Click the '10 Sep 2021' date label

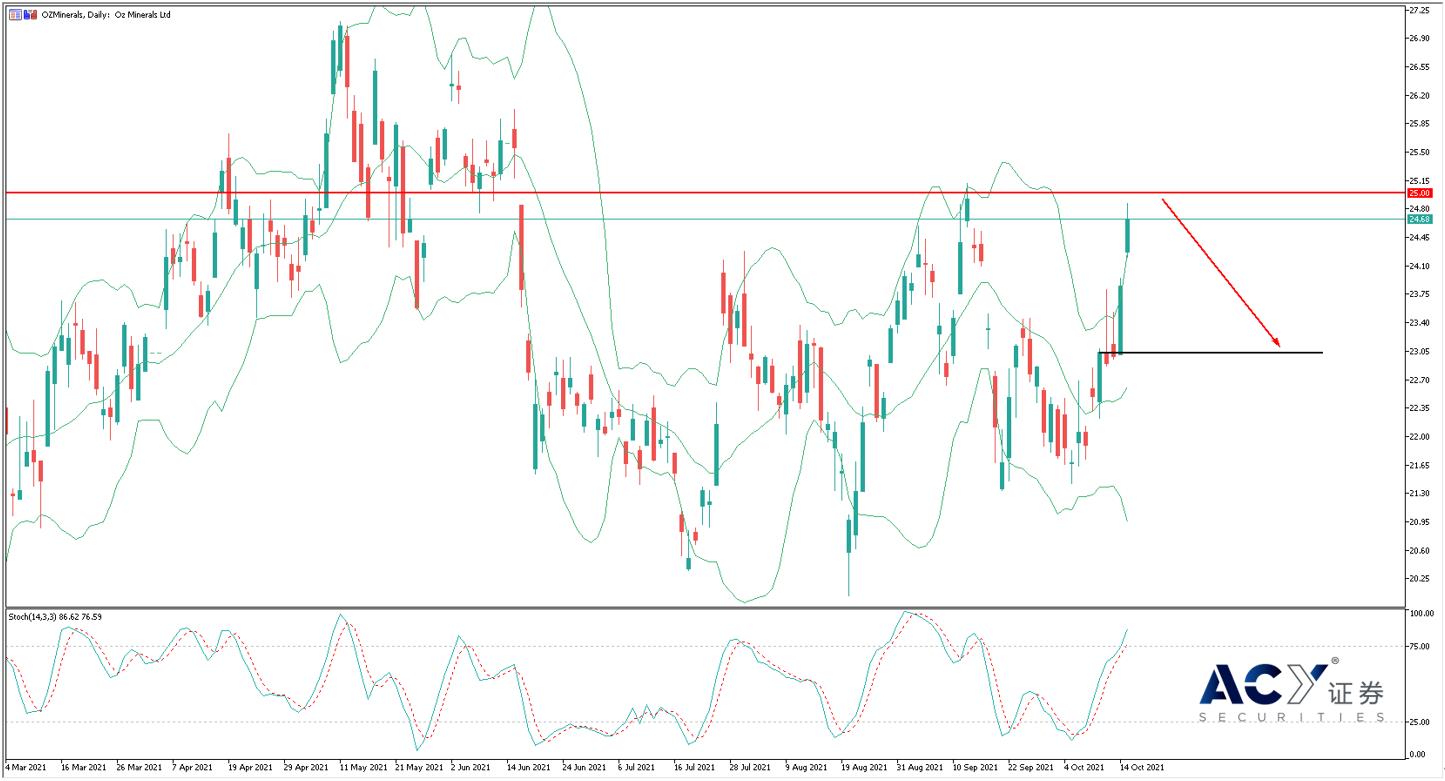(973, 767)
